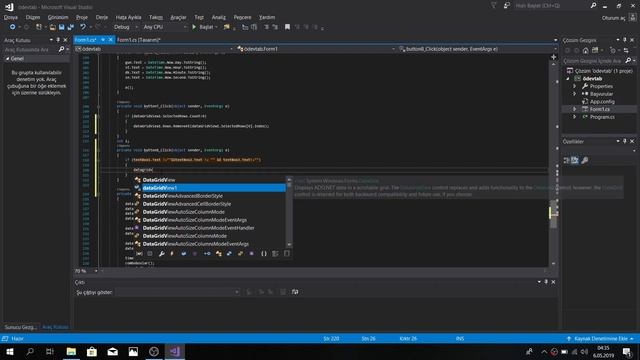
Task: Click the Save All toolbar icon
Action: point(71,27)
